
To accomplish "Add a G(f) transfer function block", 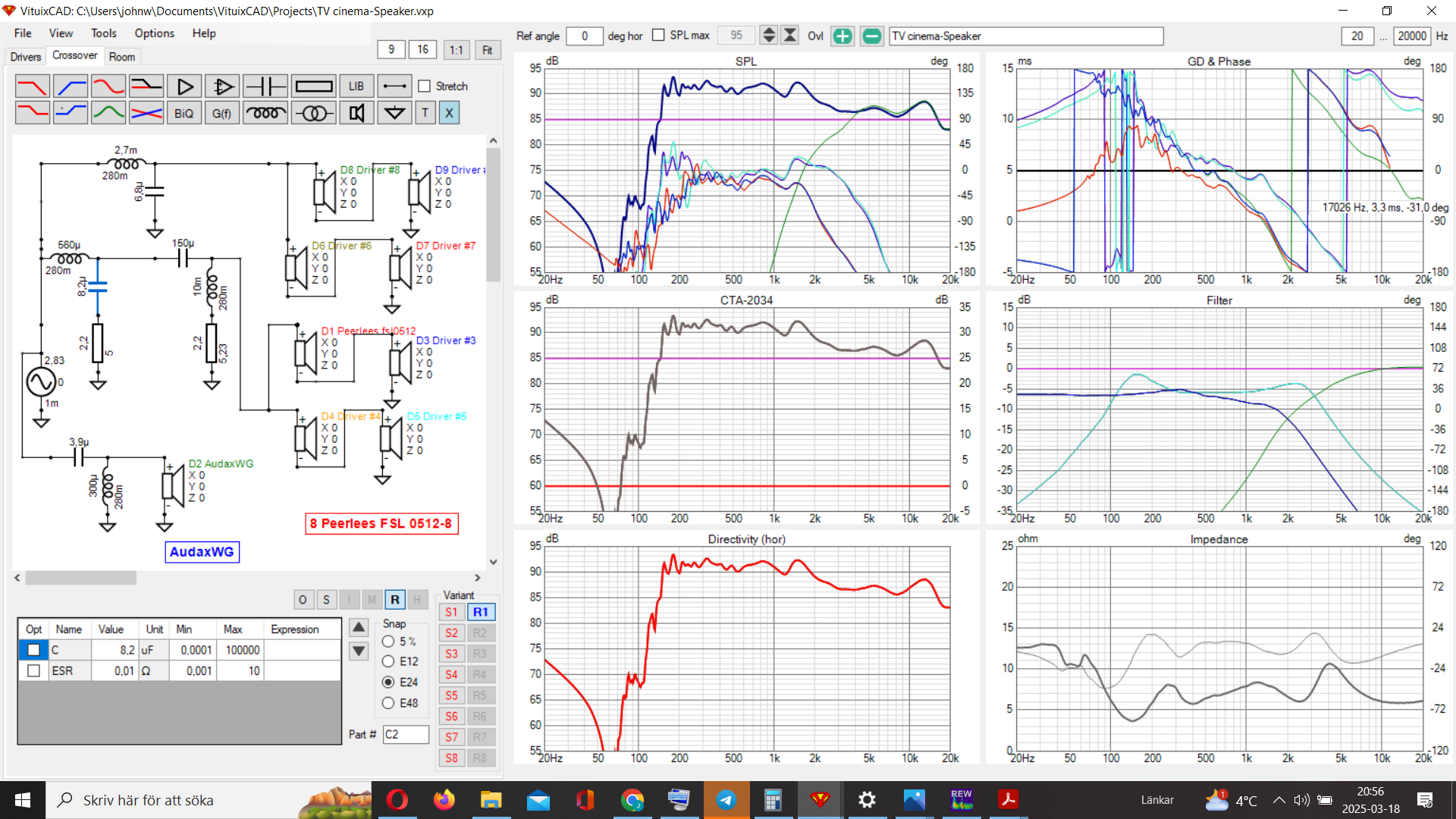I will click(x=222, y=113).
